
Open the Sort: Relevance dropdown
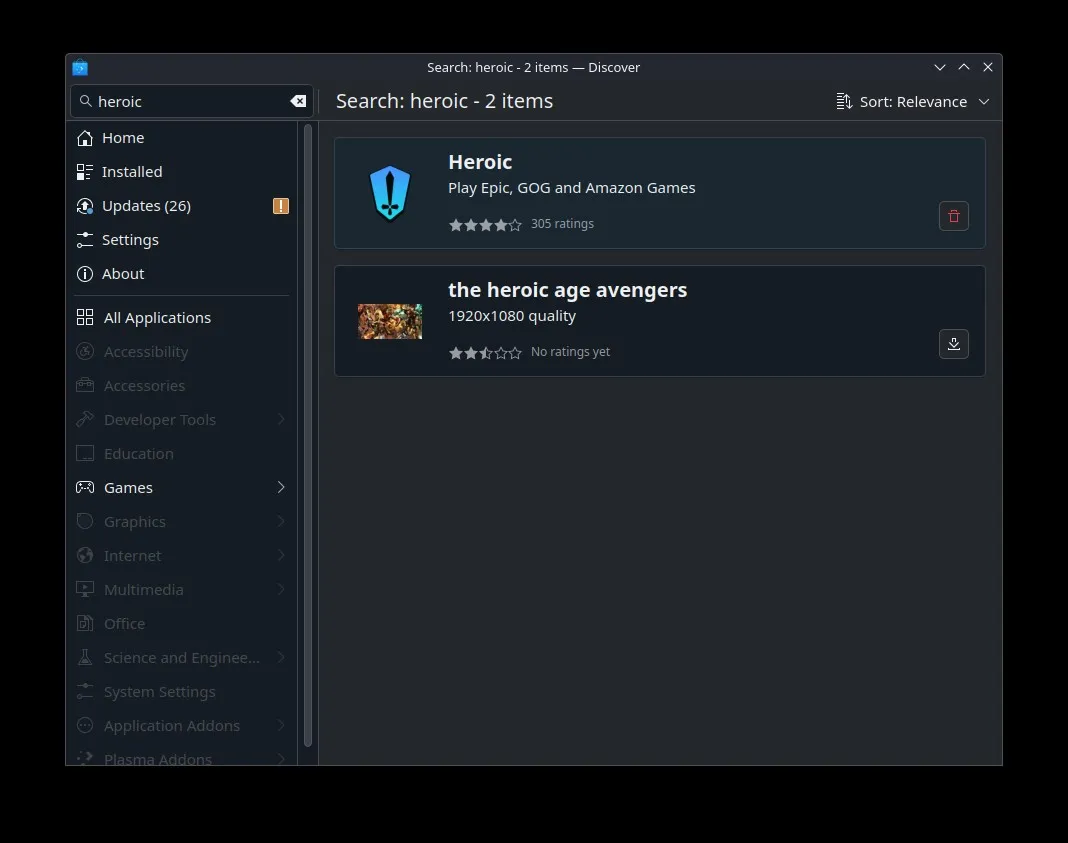click(x=912, y=101)
